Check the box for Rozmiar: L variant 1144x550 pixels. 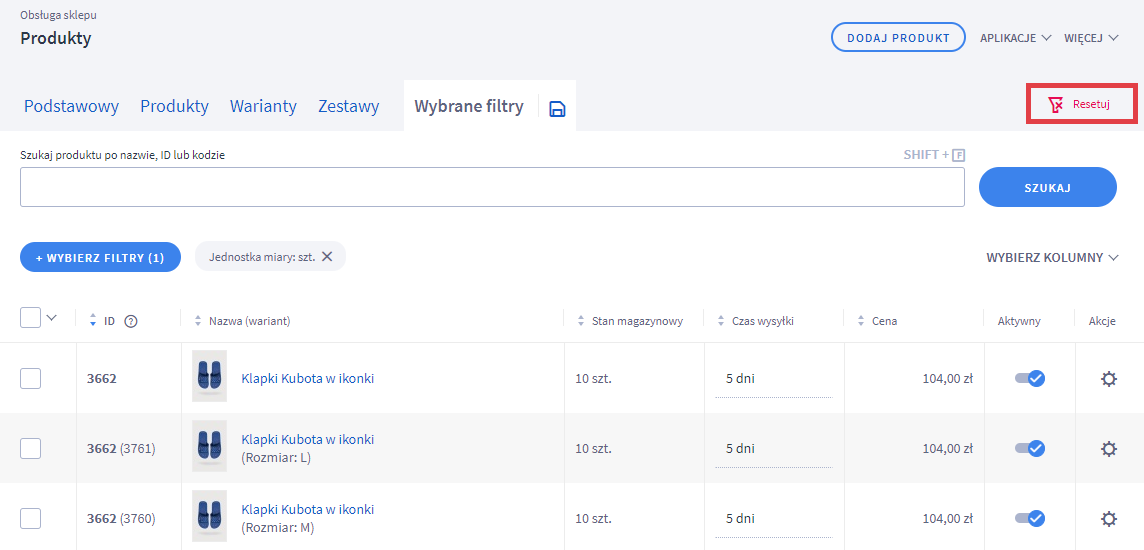coord(31,449)
